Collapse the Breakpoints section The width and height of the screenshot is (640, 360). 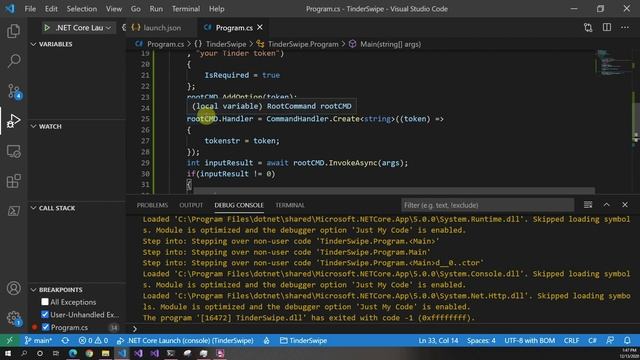point(33,290)
